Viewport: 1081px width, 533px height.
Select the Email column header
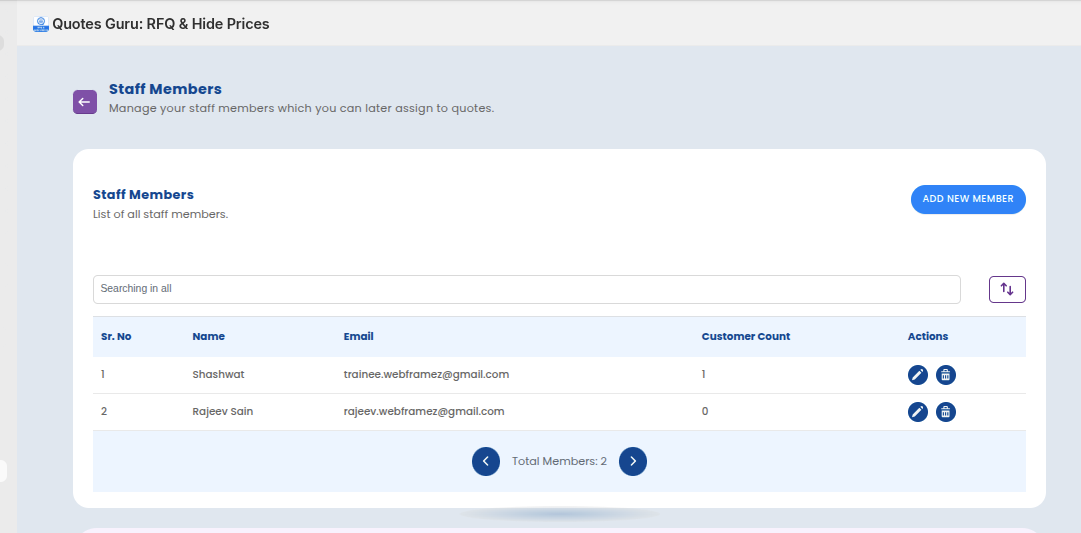tap(358, 337)
